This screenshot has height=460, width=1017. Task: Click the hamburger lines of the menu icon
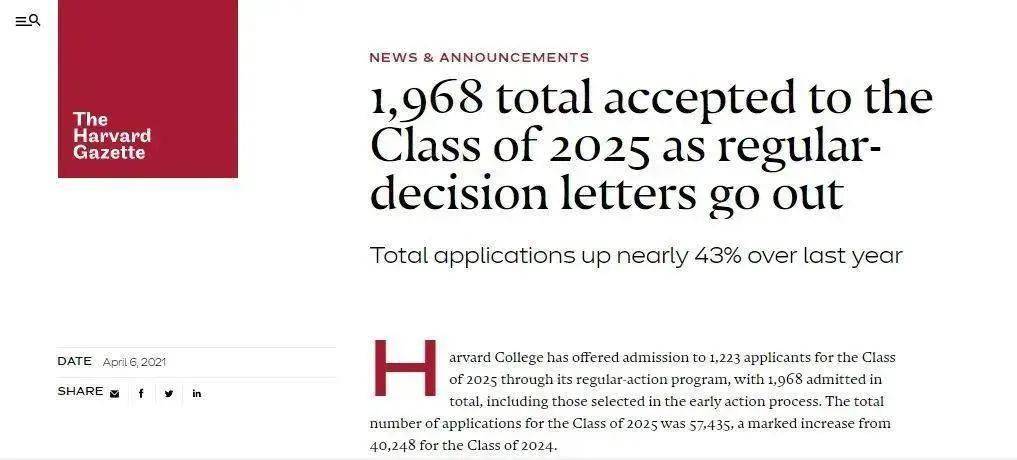21,21
